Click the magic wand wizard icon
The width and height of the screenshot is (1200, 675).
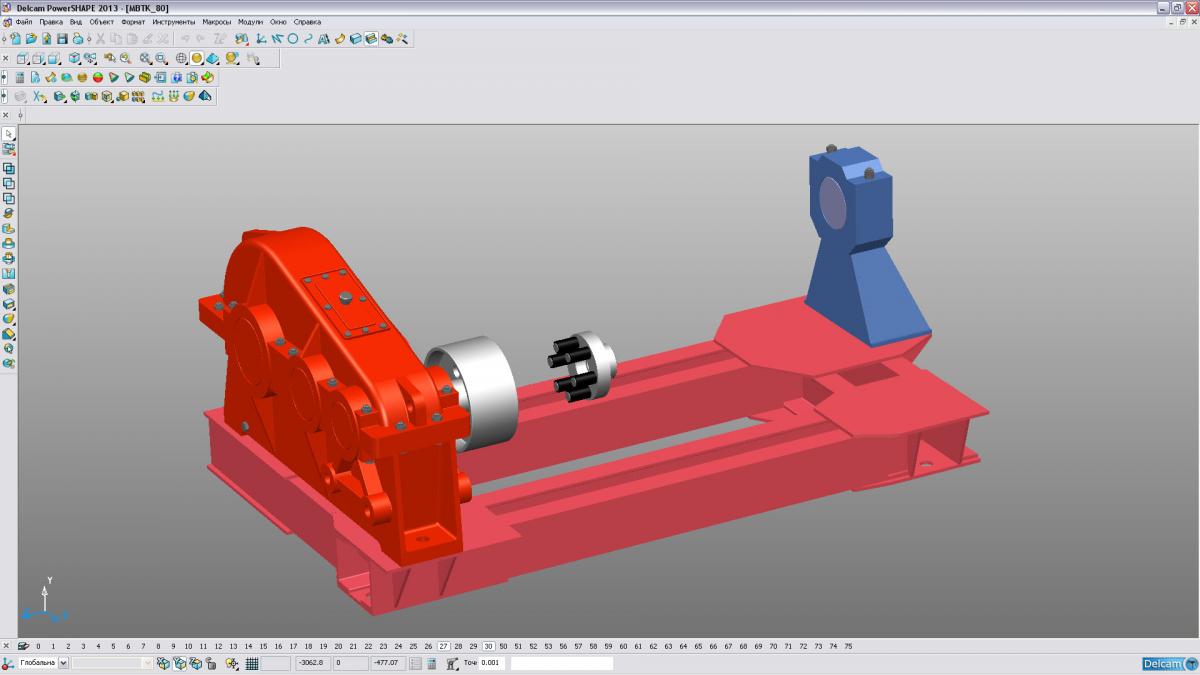(x=402, y=39)
